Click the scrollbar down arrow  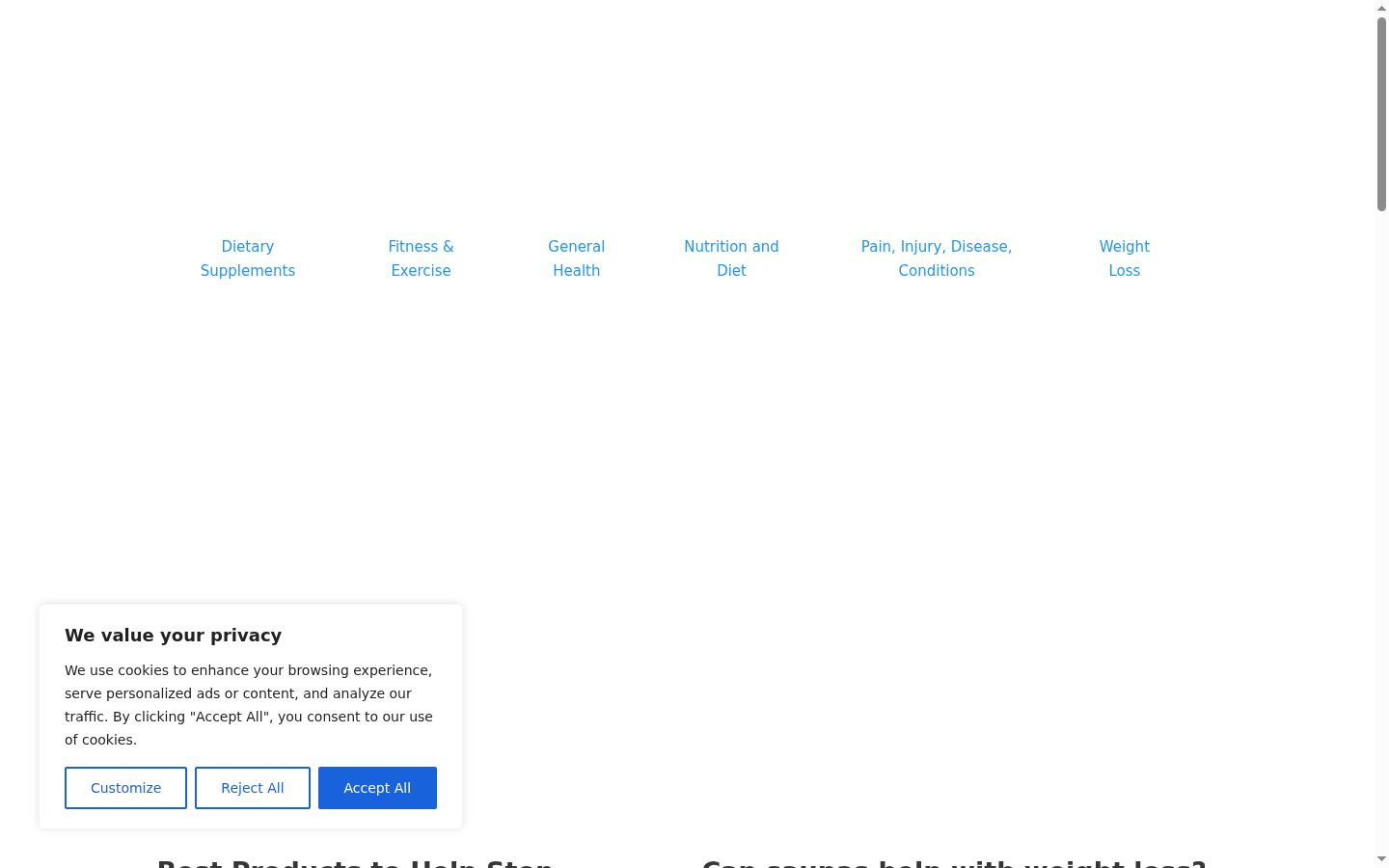pyautogui.click(x=1381, y=859)
